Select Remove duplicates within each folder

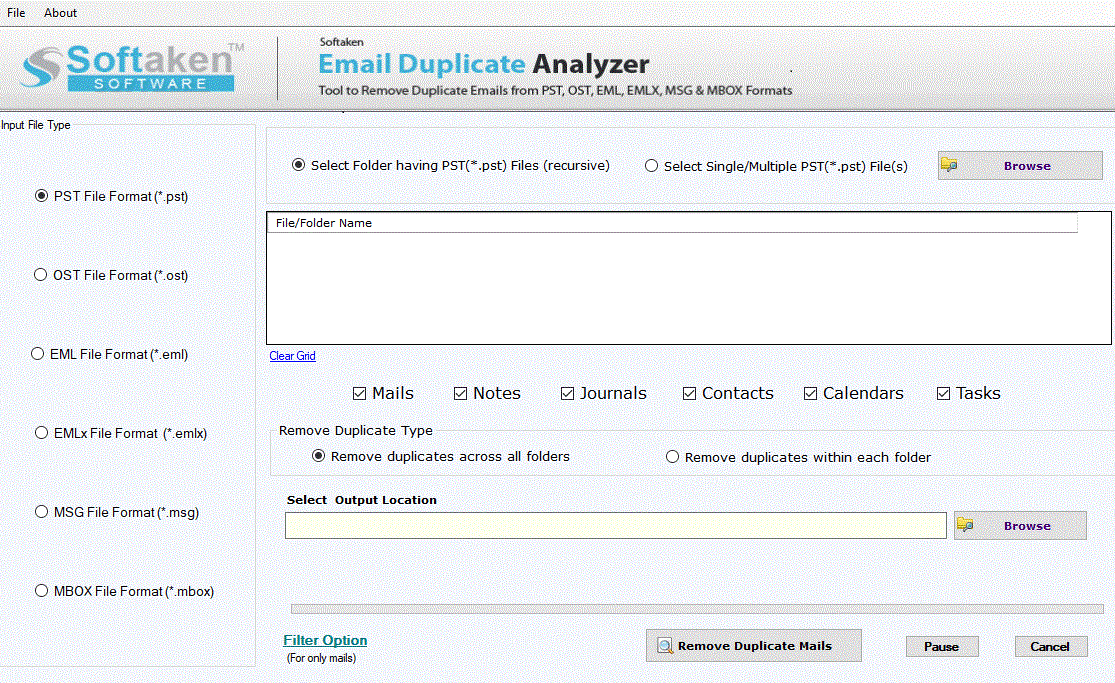click(x=673, y=457)
